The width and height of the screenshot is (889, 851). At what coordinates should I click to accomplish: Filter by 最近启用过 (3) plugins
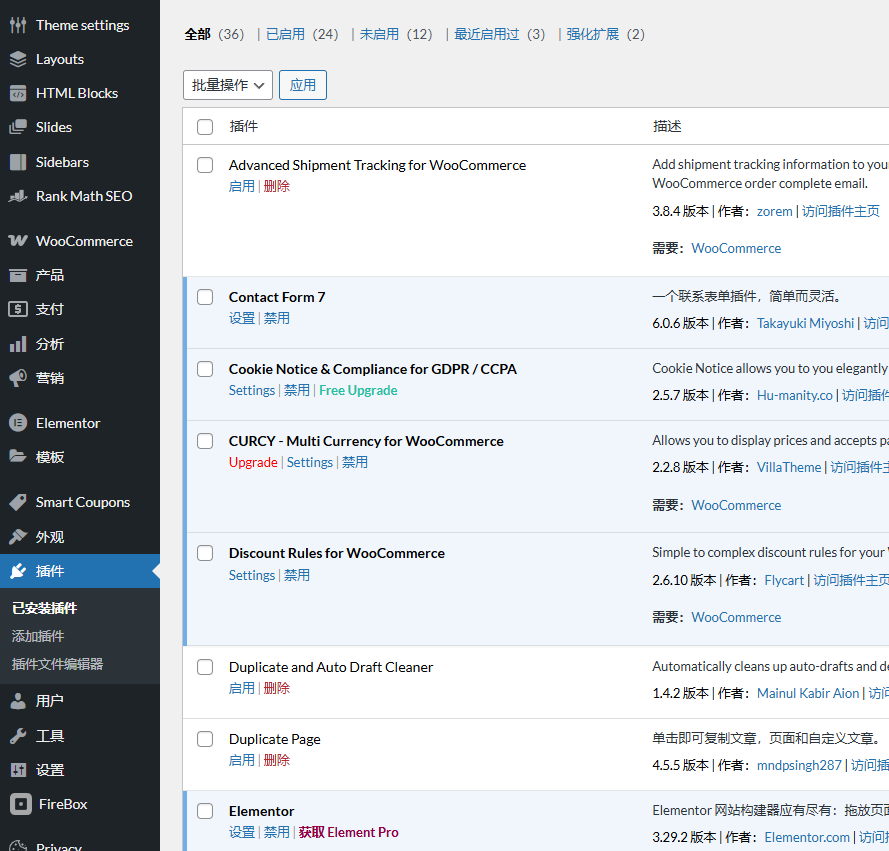[x=499, y=35]
